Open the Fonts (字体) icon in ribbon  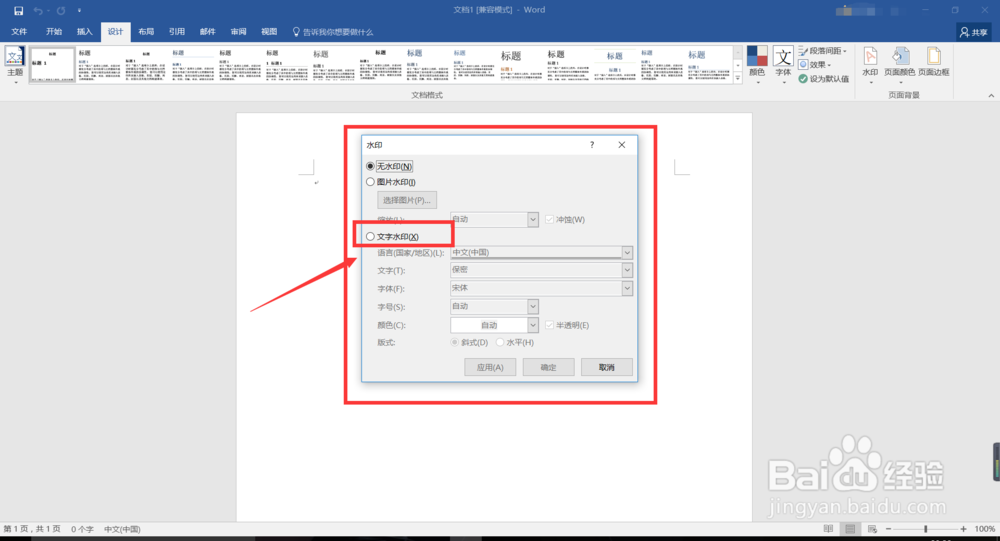[783, 62]
